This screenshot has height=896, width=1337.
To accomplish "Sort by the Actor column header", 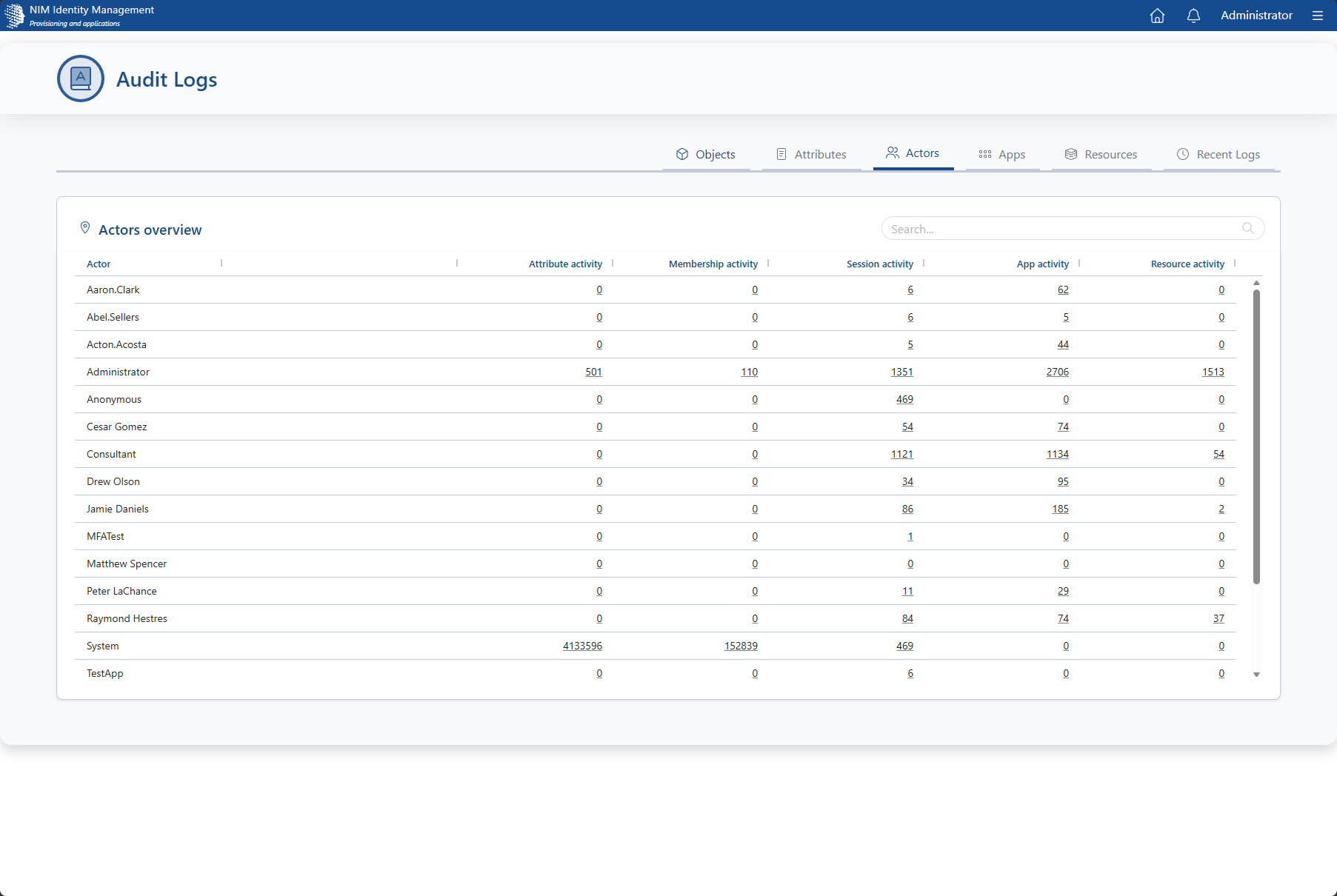I will click(x=99, y=264).
